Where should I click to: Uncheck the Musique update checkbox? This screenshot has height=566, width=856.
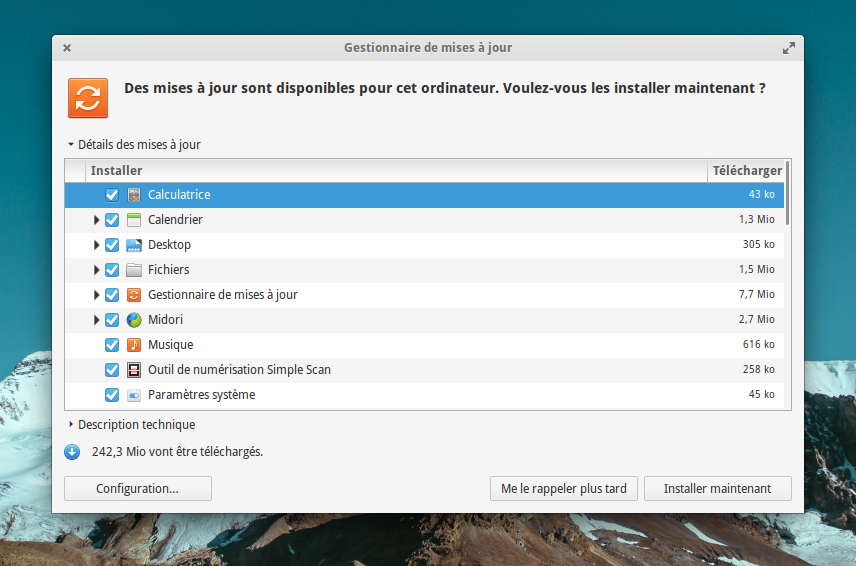coord(112,345)
